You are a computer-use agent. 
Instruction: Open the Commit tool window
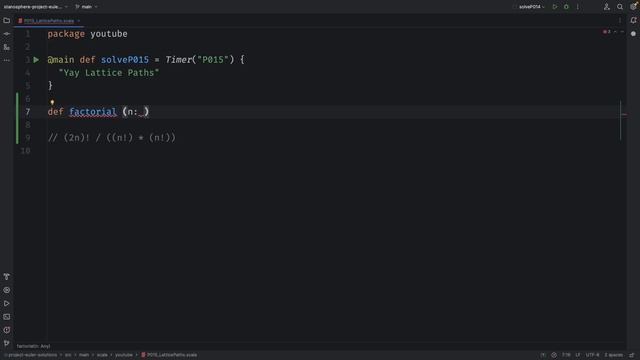coord(7,34)
